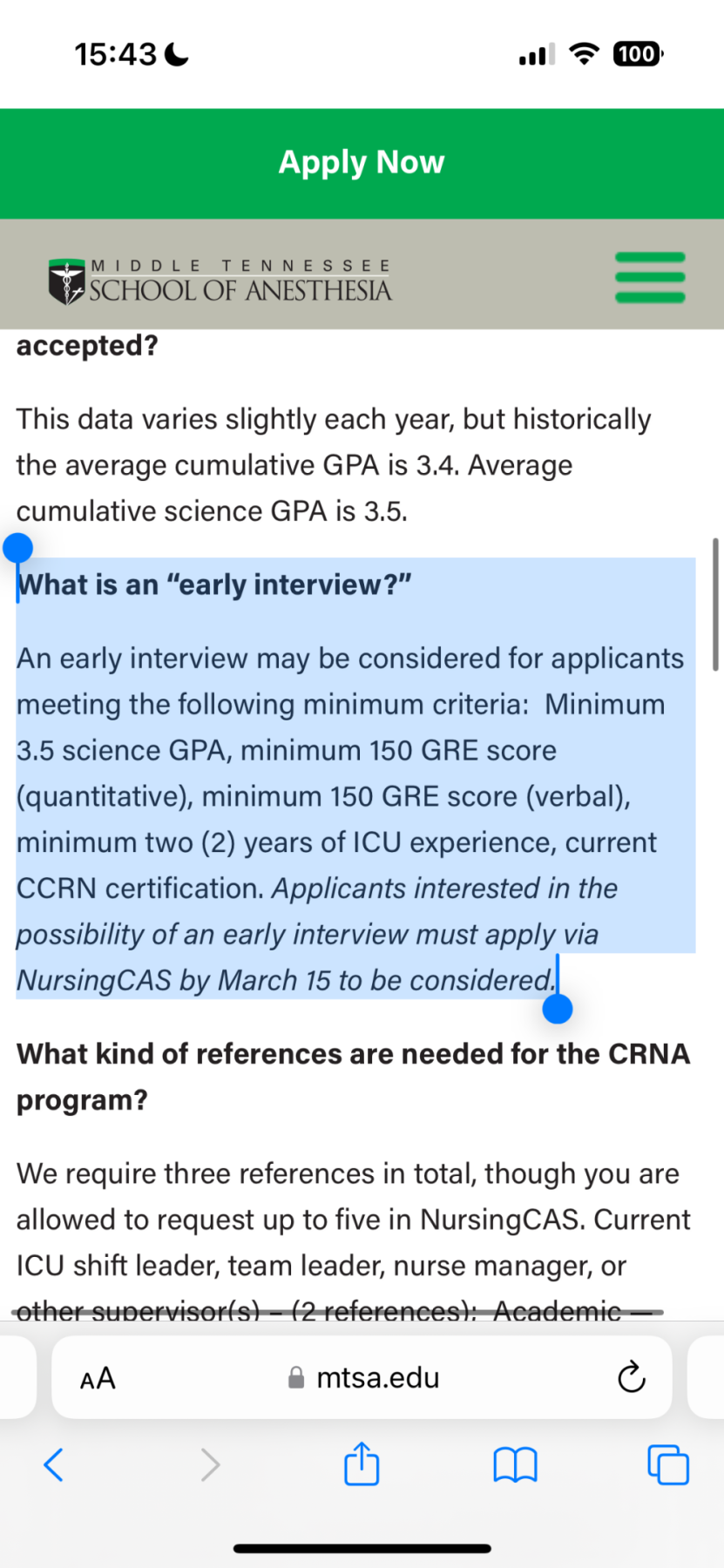Show open tabs in Safari
The height and width of the screenshot is (1568, 724).
[x=668, y=1464]
